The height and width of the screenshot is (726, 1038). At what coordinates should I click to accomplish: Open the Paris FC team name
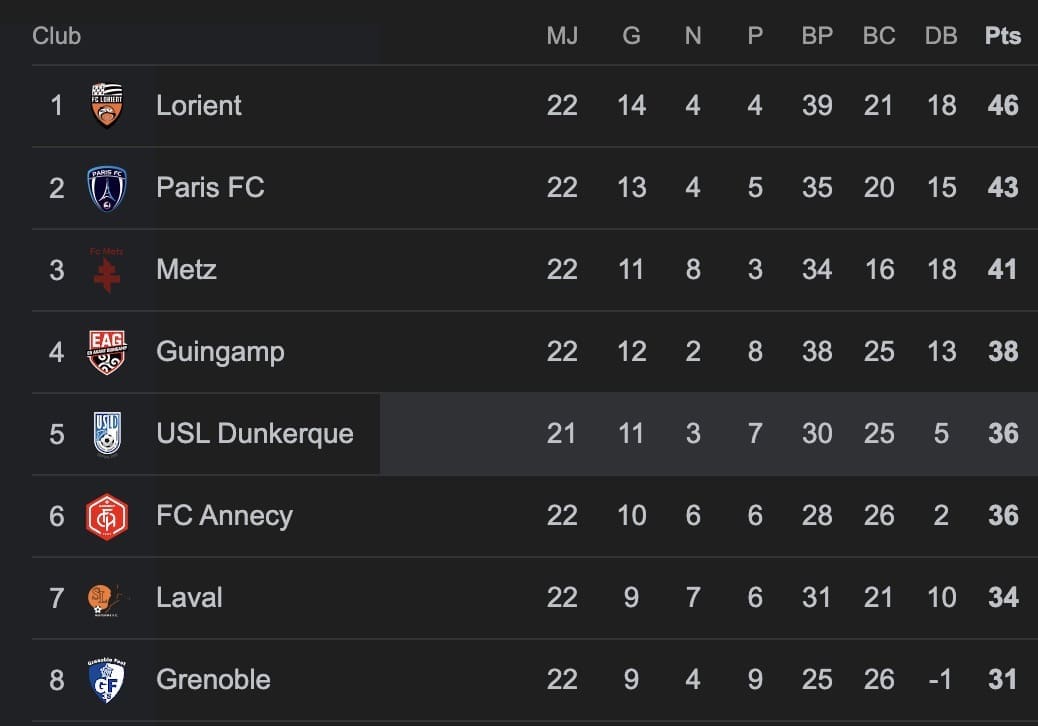210,187
